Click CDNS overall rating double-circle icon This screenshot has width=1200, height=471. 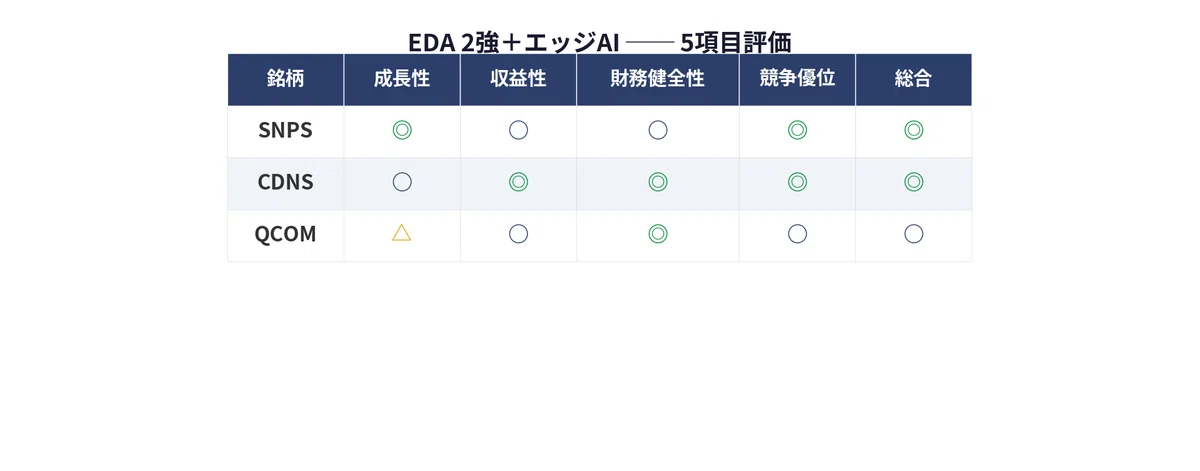coord(914,182)
